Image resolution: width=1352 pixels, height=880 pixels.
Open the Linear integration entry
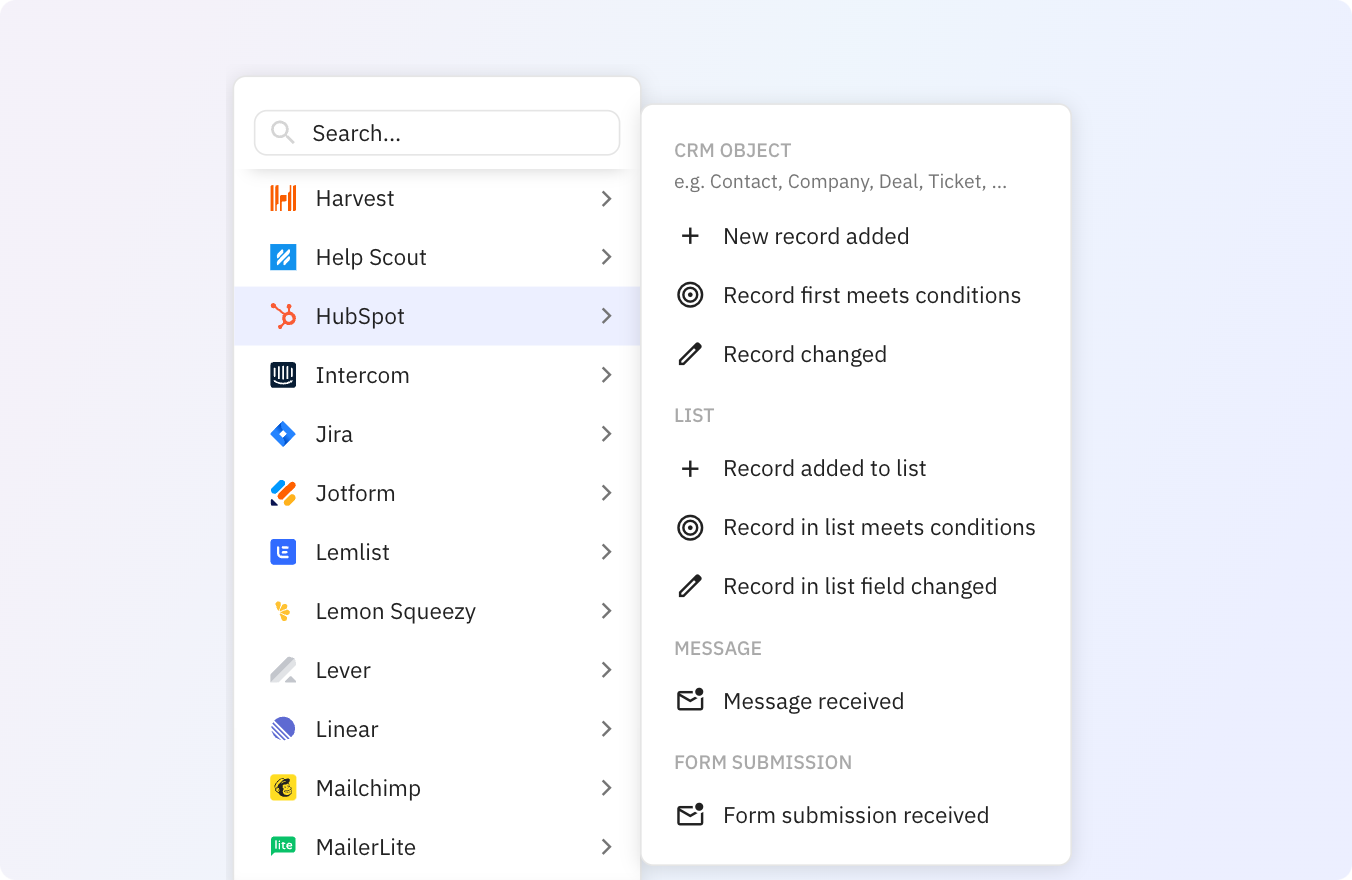click(437, 729)
